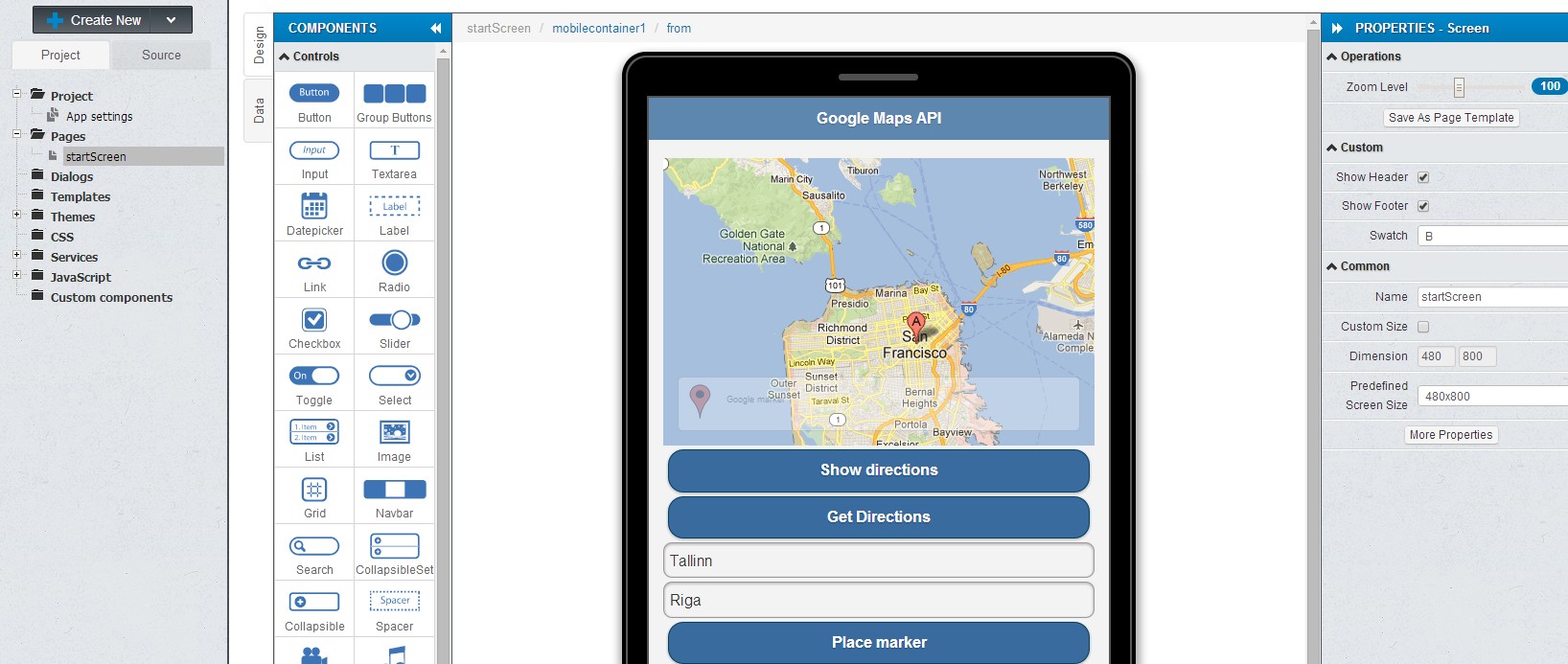Viewport: 1568px width, 664px height.
Task: Select the Grid component icon
Action: pos(314,490)
